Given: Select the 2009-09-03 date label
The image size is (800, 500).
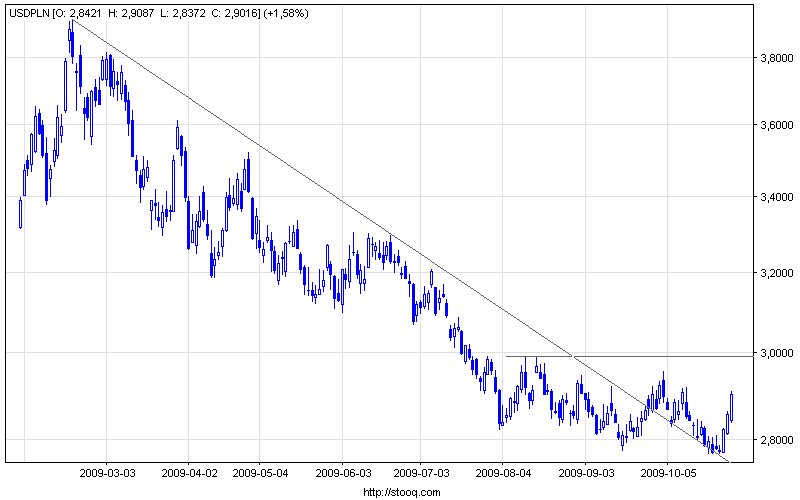Looking at the screenshot, I should 587,473.
